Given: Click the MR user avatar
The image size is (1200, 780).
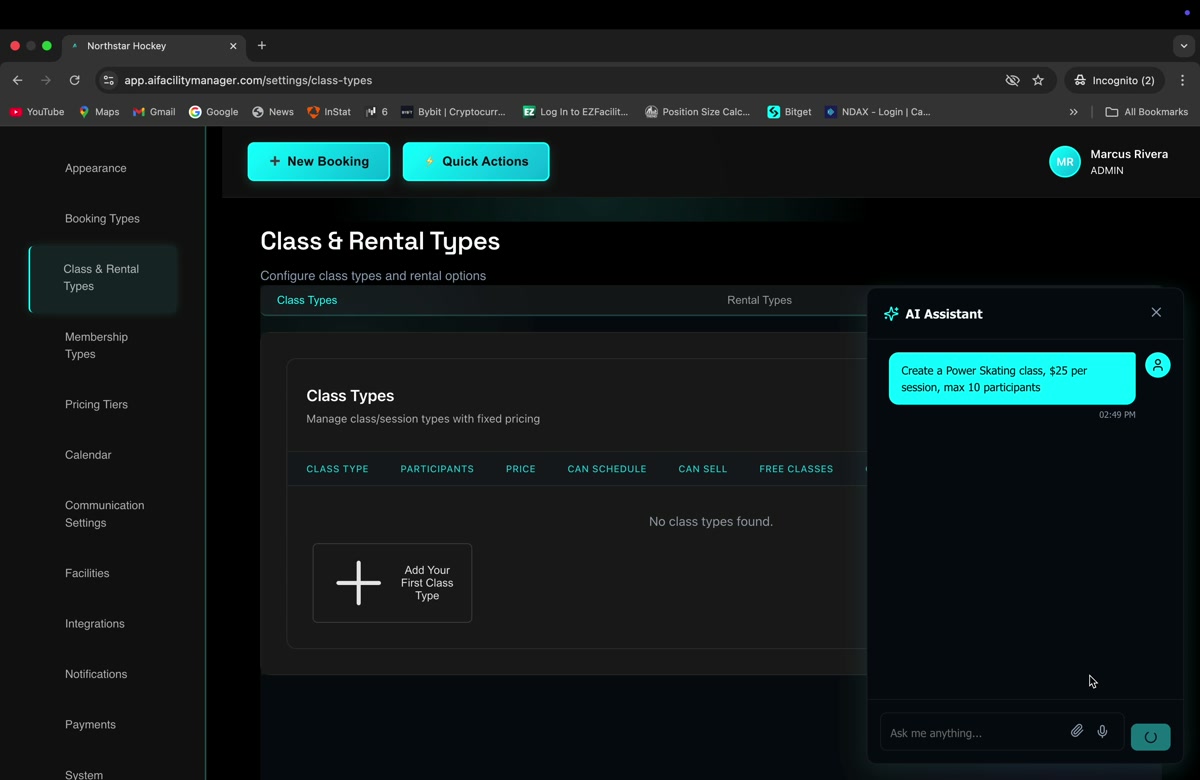Looking at the screenshot, I should click(x=1065, y=162).
